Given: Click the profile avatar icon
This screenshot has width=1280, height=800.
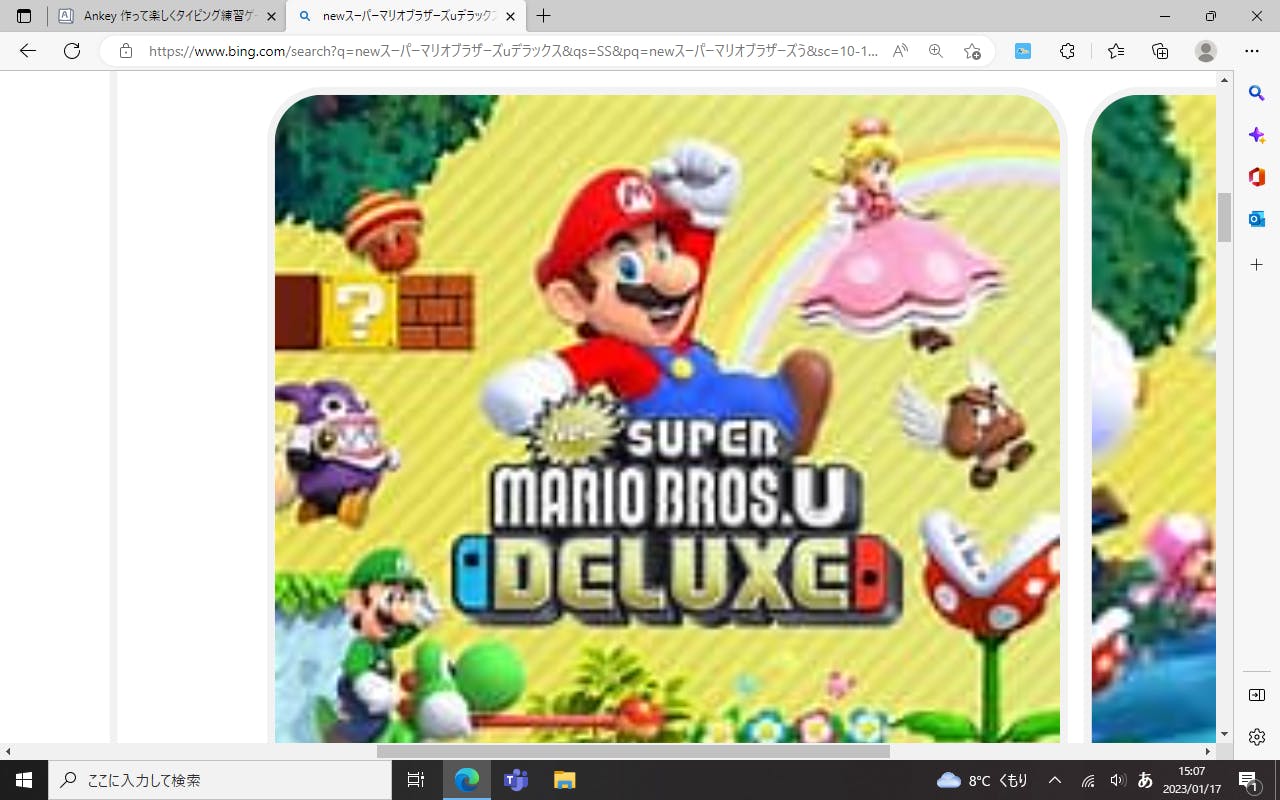Looking at the screenshot, I should pyautogui.click(x=1206, y=51).
